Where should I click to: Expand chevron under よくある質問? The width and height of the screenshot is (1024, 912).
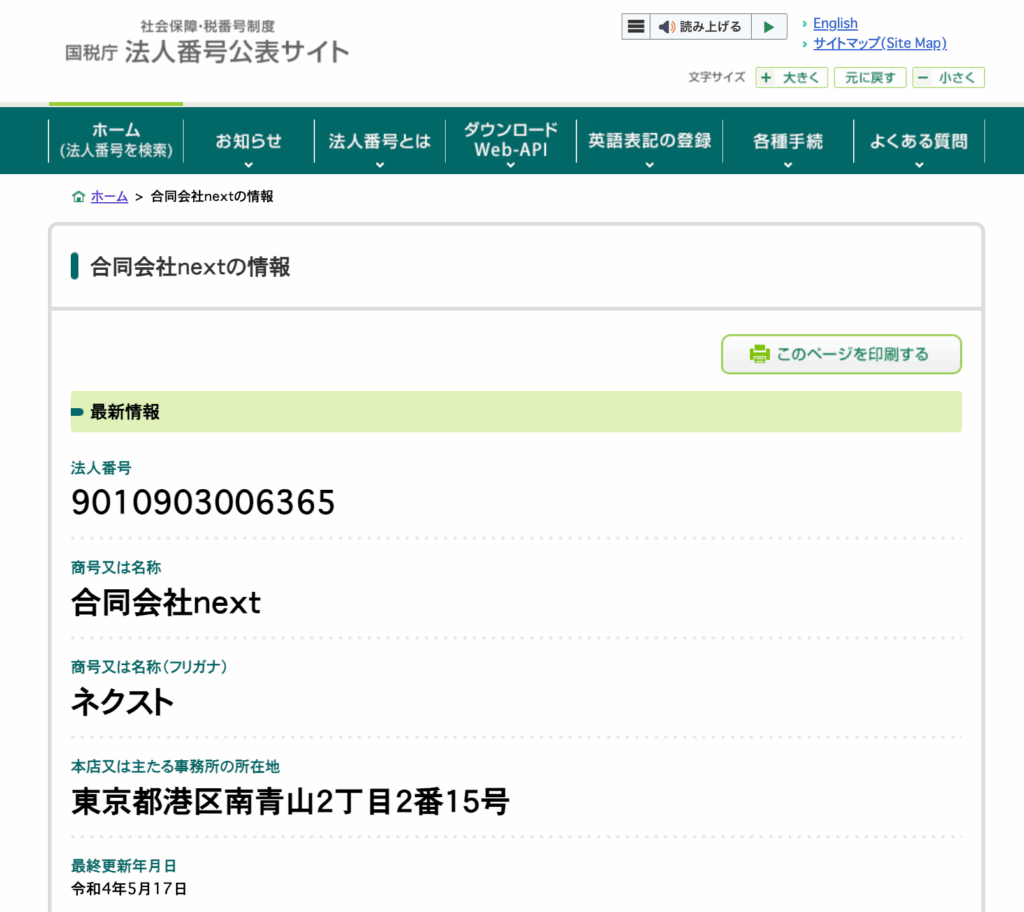coord(920,165)
